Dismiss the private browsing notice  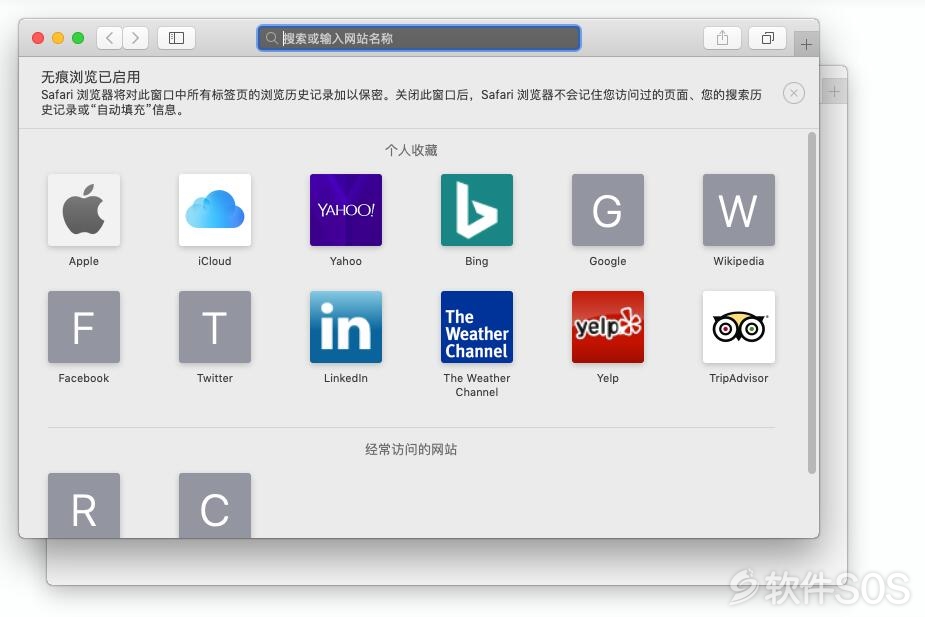click(x=793, y=93)
